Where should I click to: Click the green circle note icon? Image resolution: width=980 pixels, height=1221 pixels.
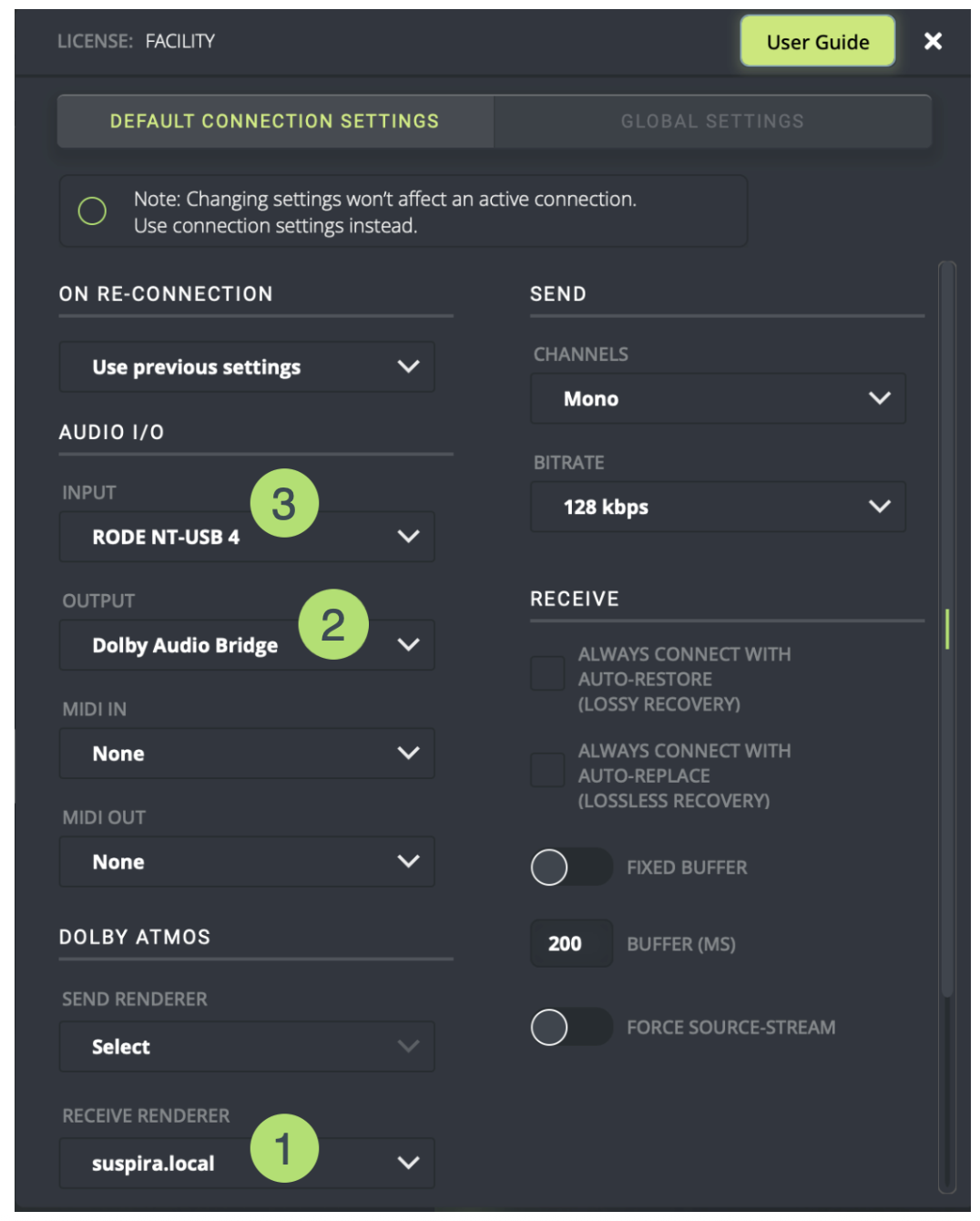[x=92, y=211]
